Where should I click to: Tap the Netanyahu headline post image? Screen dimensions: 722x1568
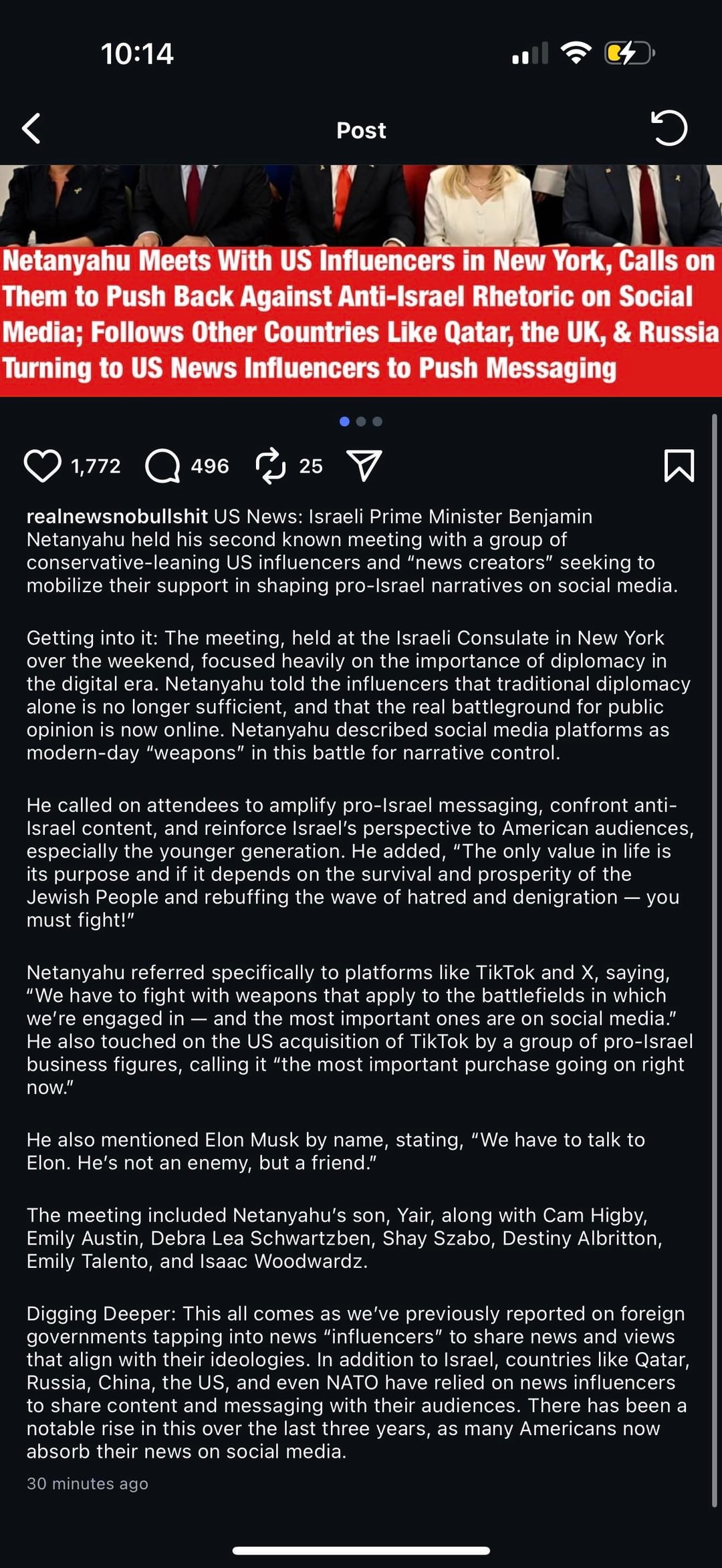tap(361, 281)
